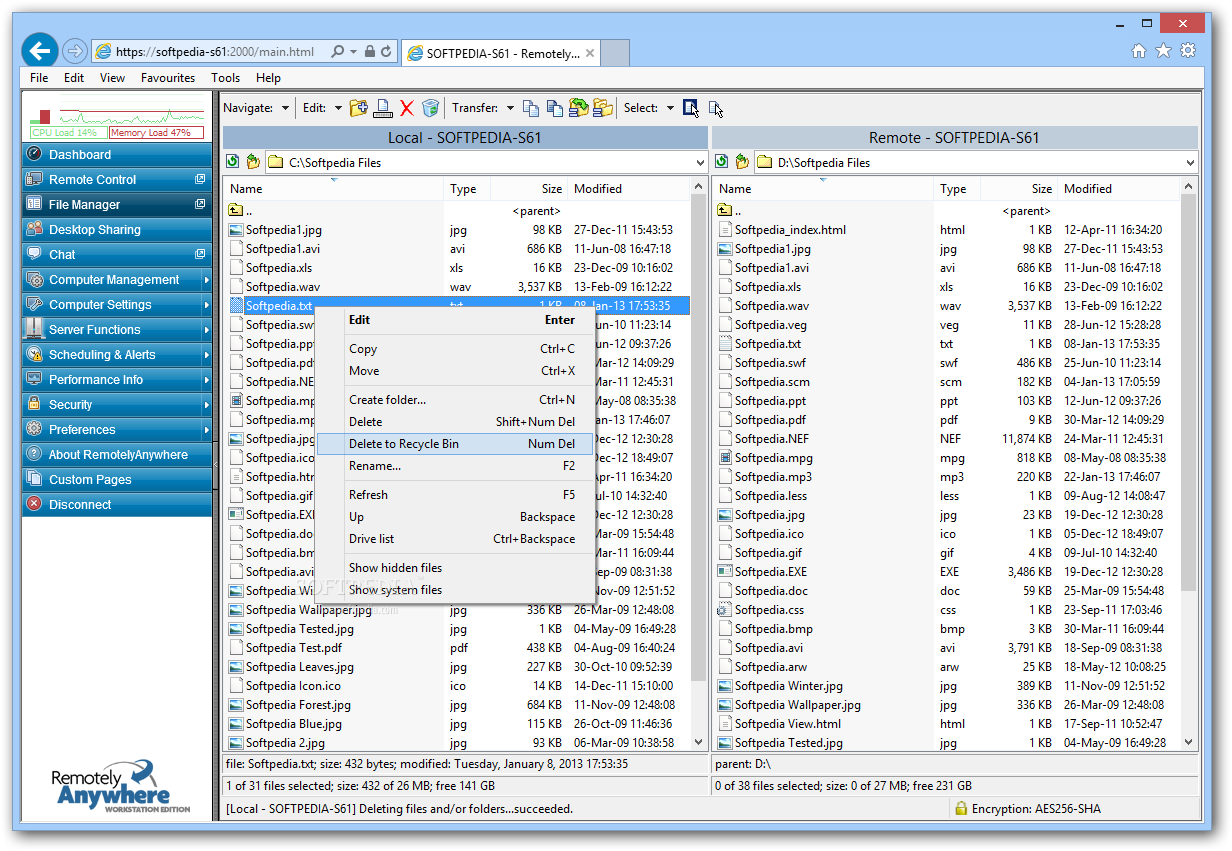The width and height of the screenshot is (1232, 851).
Task: Click the Copy files transfer icon
Action: click(x=531, y=108)
